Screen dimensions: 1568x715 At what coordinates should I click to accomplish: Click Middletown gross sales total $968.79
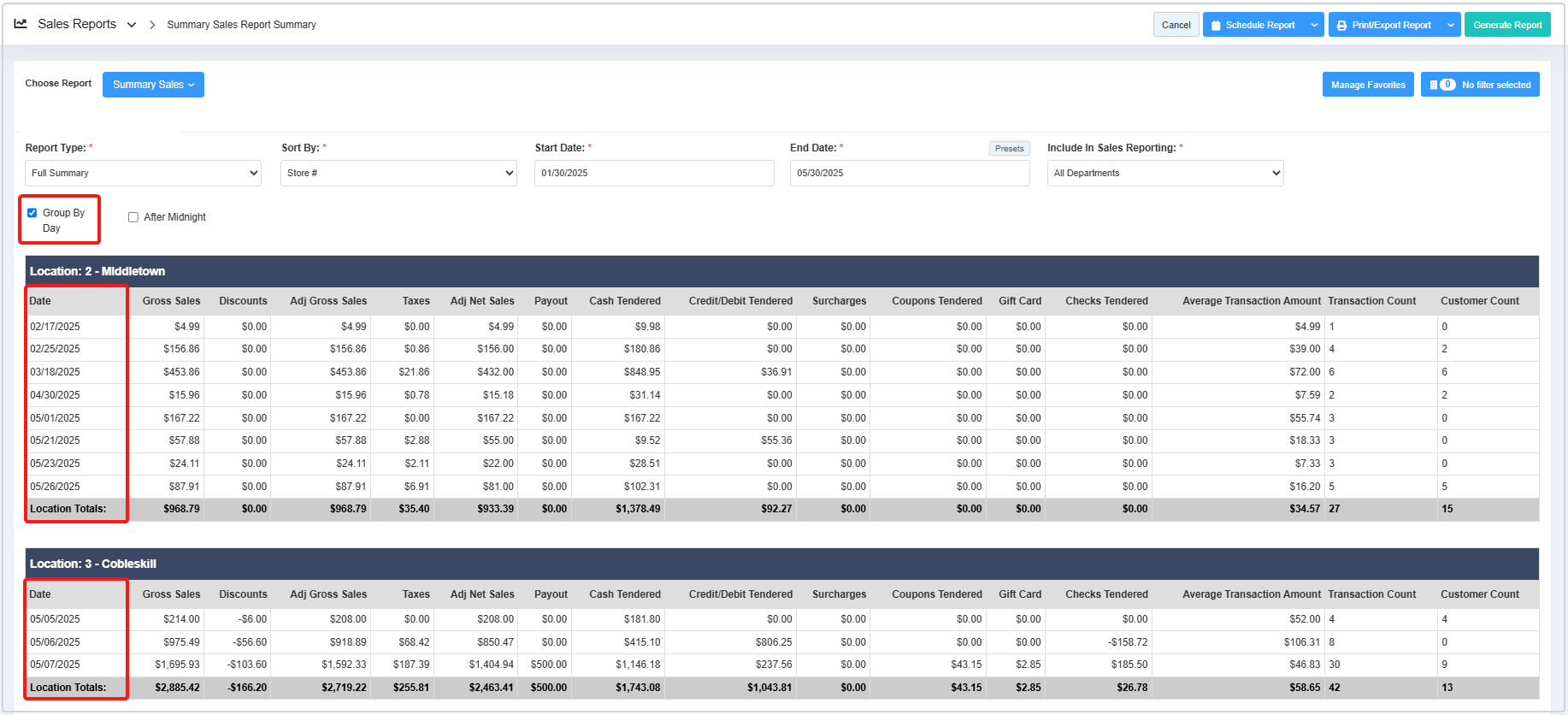[x=181, y=509]
